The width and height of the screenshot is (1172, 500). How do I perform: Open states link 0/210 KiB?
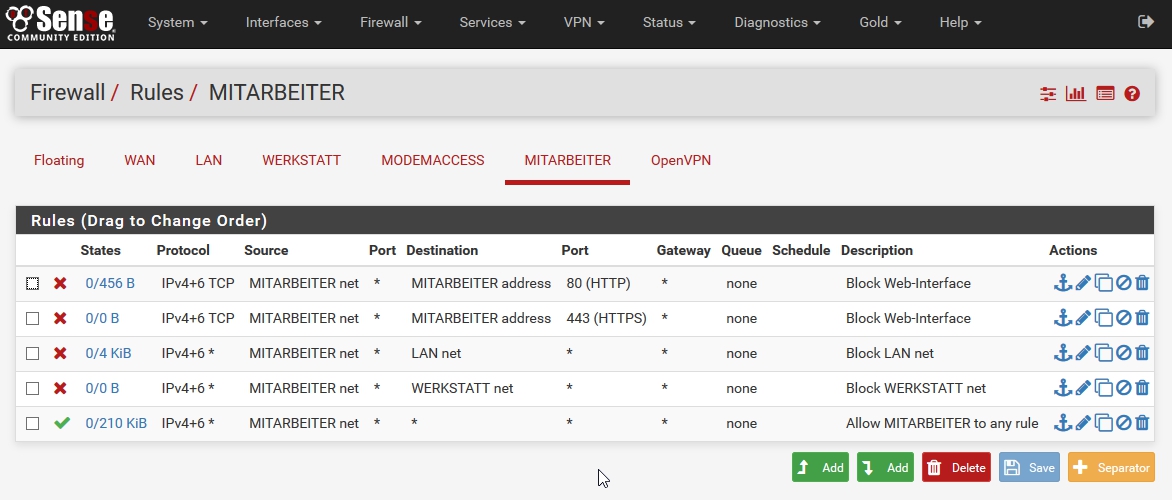(x=116, y=423)
